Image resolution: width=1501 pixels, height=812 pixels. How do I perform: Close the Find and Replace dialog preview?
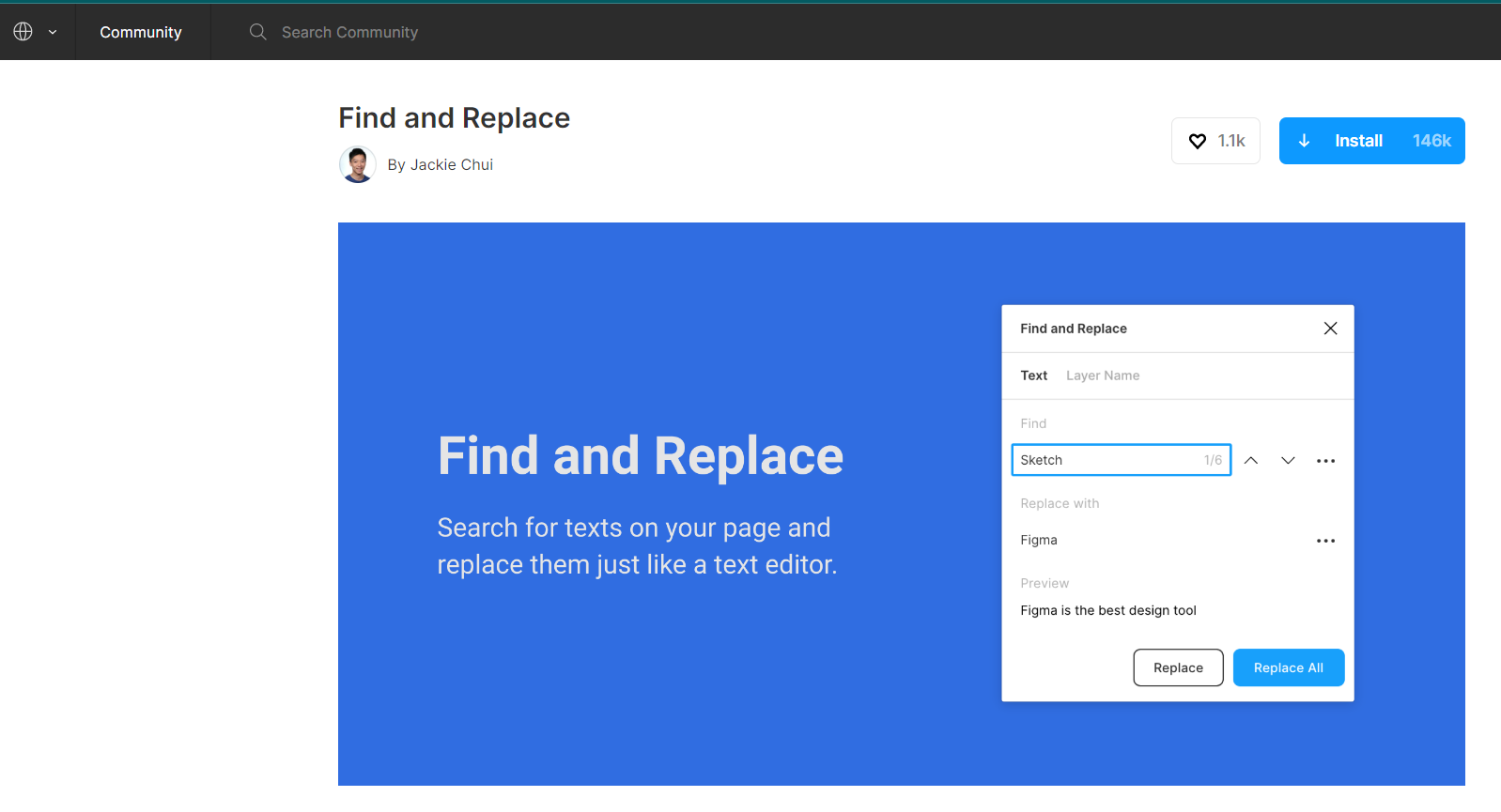[x=1330, y=329]
